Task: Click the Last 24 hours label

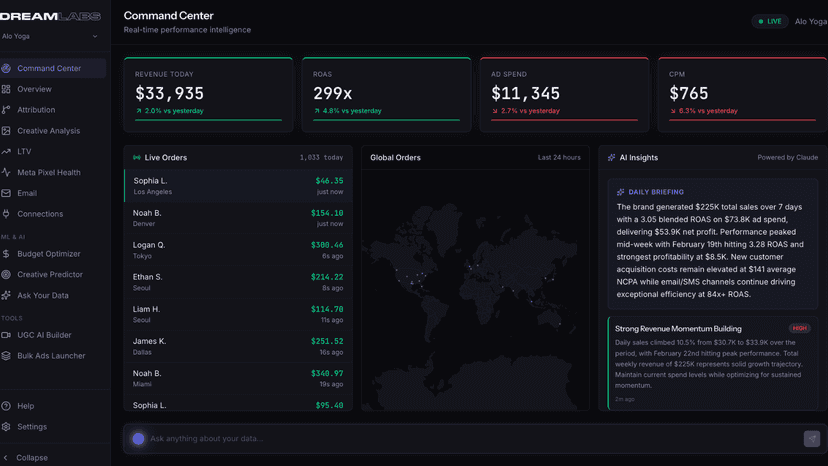Action: click(x=559, y=157)
